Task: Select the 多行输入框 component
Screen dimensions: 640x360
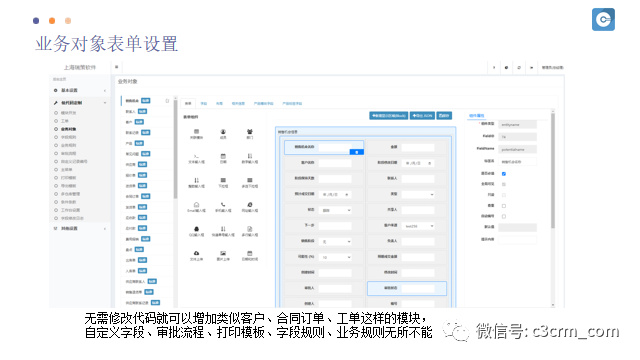Action: tap(249, 231)
